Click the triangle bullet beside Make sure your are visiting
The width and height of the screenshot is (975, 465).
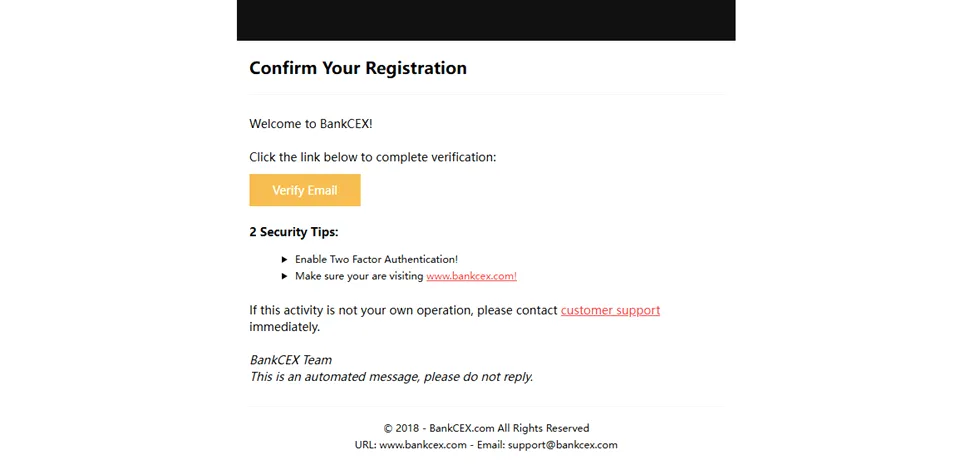pyautogui.click(x=285, y=276)
